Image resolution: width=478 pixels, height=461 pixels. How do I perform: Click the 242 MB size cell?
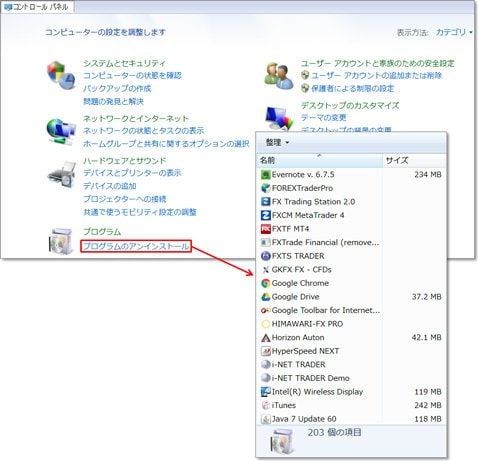point(428,405)
